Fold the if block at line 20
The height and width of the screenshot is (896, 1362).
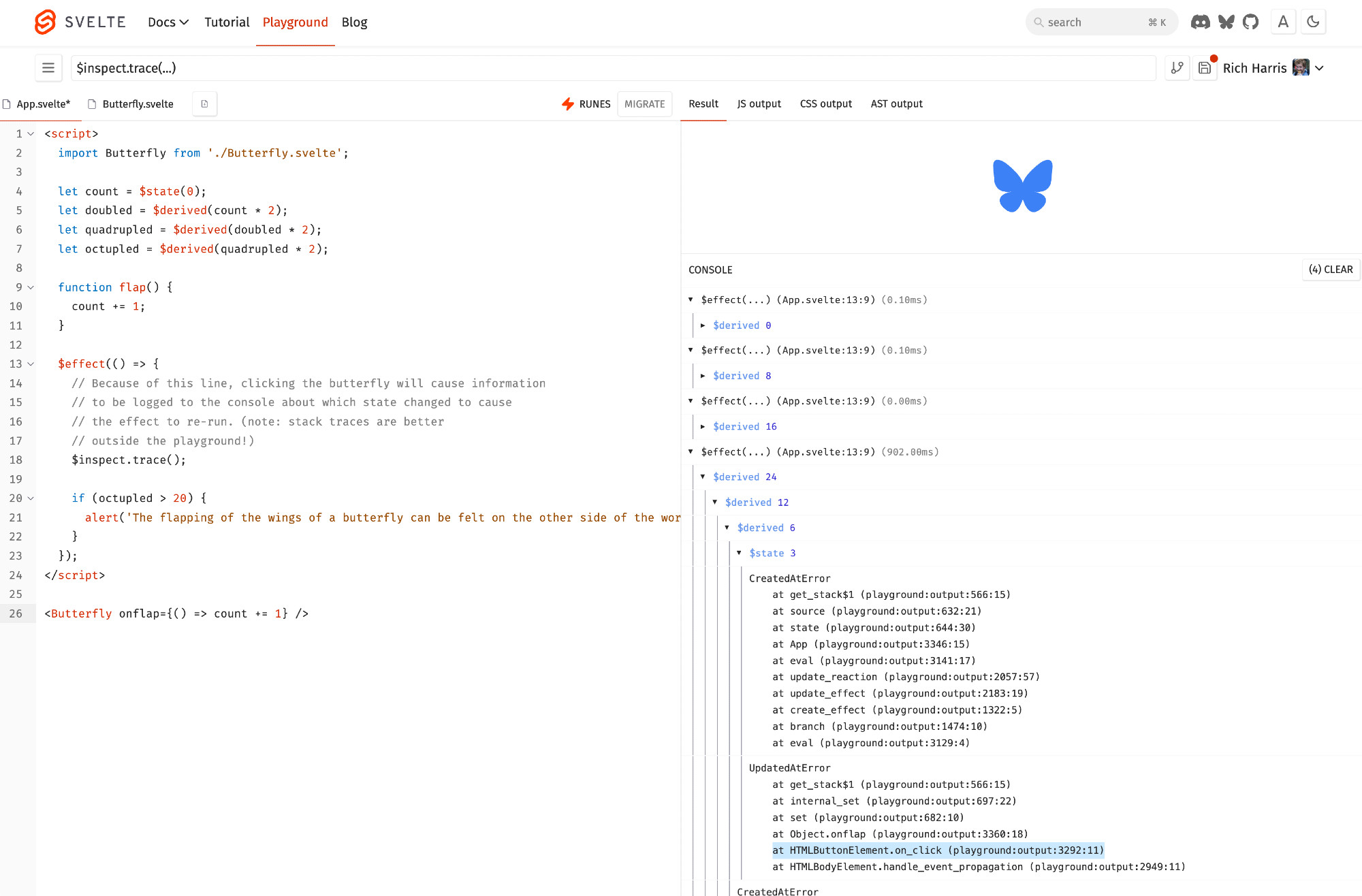[x=31, y=498]
